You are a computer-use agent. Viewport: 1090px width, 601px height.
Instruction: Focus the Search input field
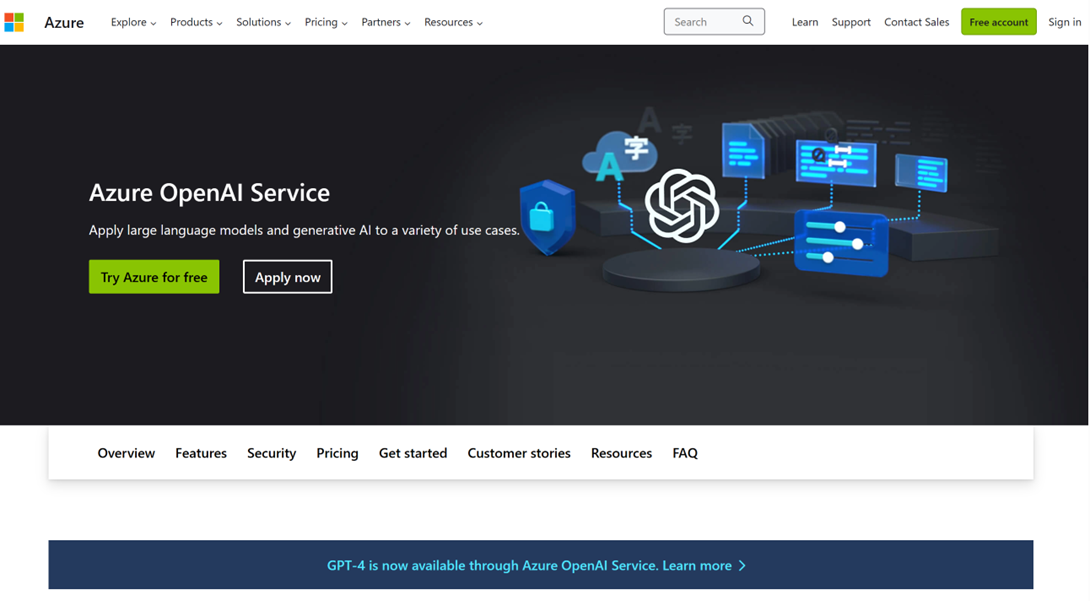click(714, 22)
